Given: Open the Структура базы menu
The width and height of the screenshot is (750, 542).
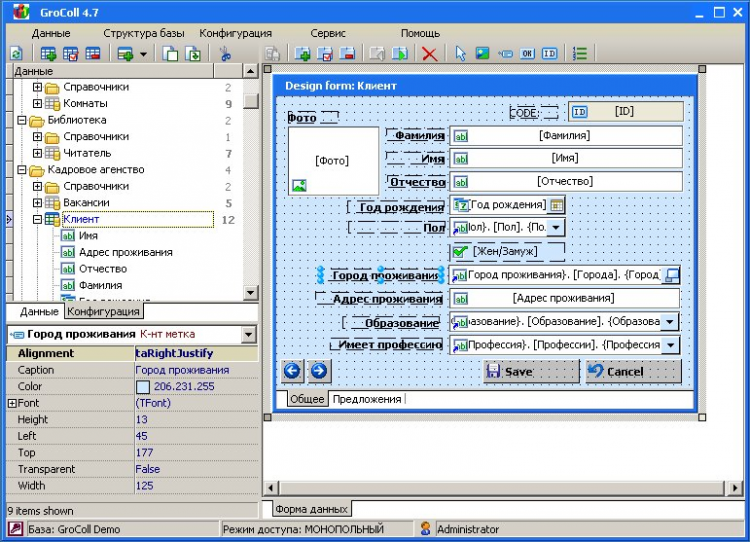Looking at the screenshot, I should coord(143,33).
